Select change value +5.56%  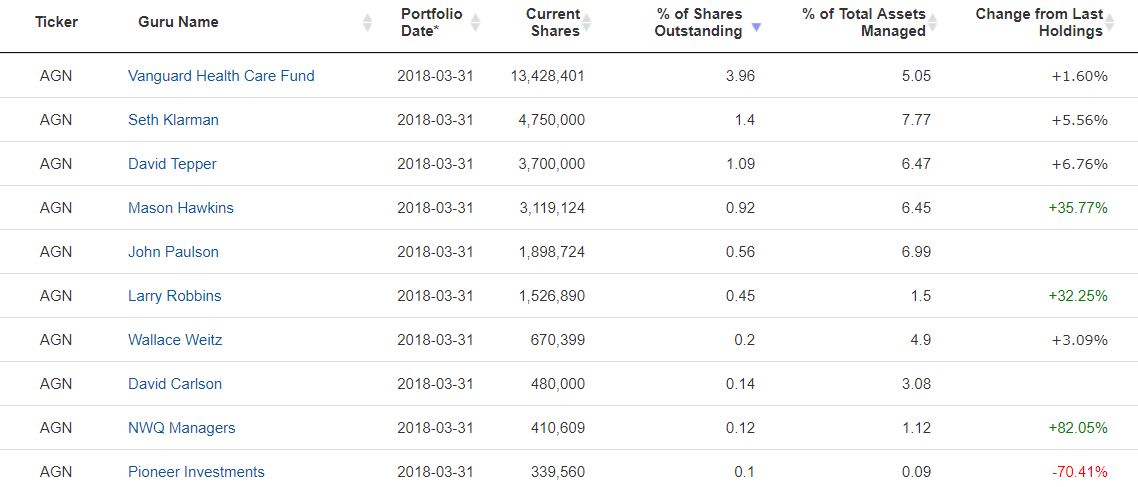click(x=1079, y=120)
